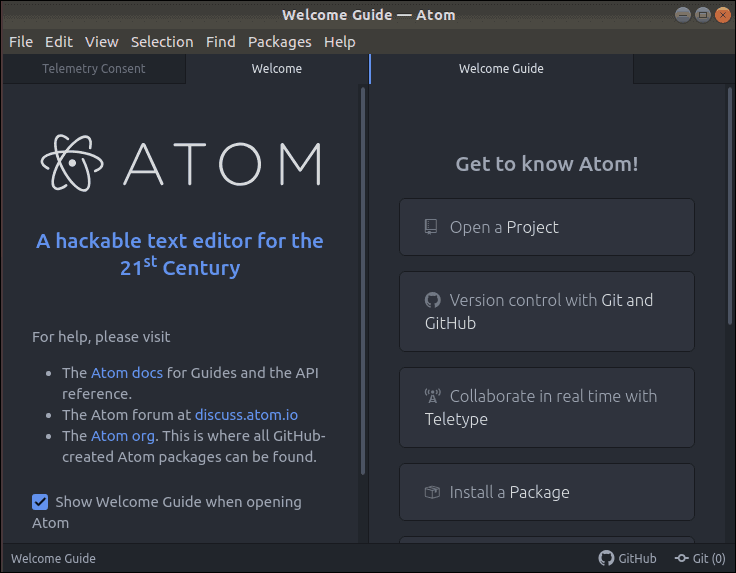Click the Get to know Atom! heading
Viewport: 736px width, 573px height.
[x=547, y=164]
